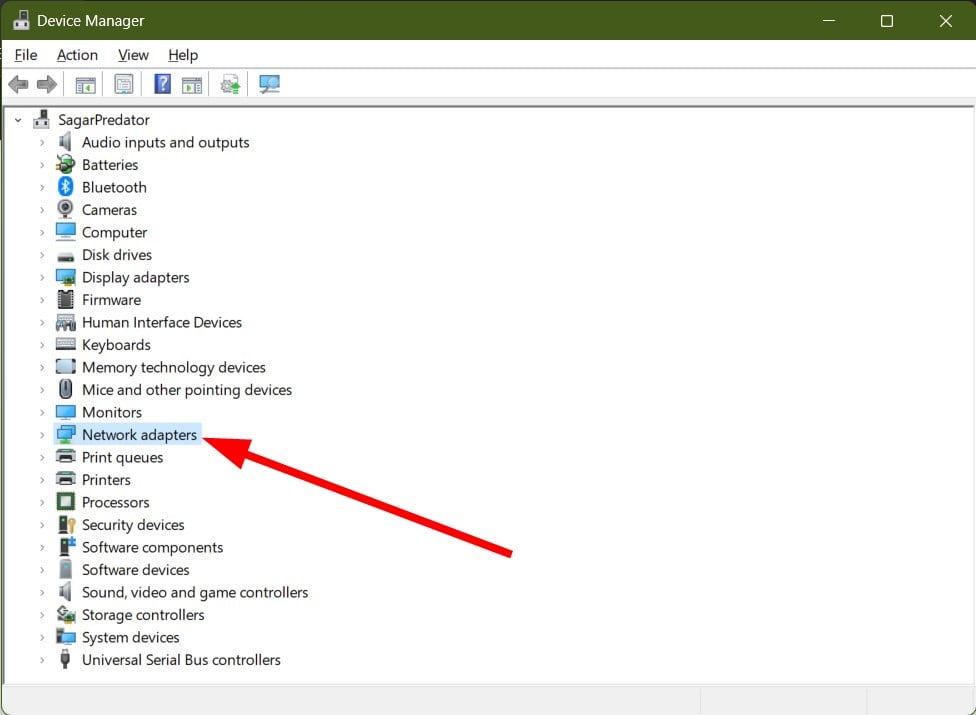Viewport: 976px width, 715px height.
Task: Click the Universal Serial Bus controllers plug icon
Action: tap(65, 659)
